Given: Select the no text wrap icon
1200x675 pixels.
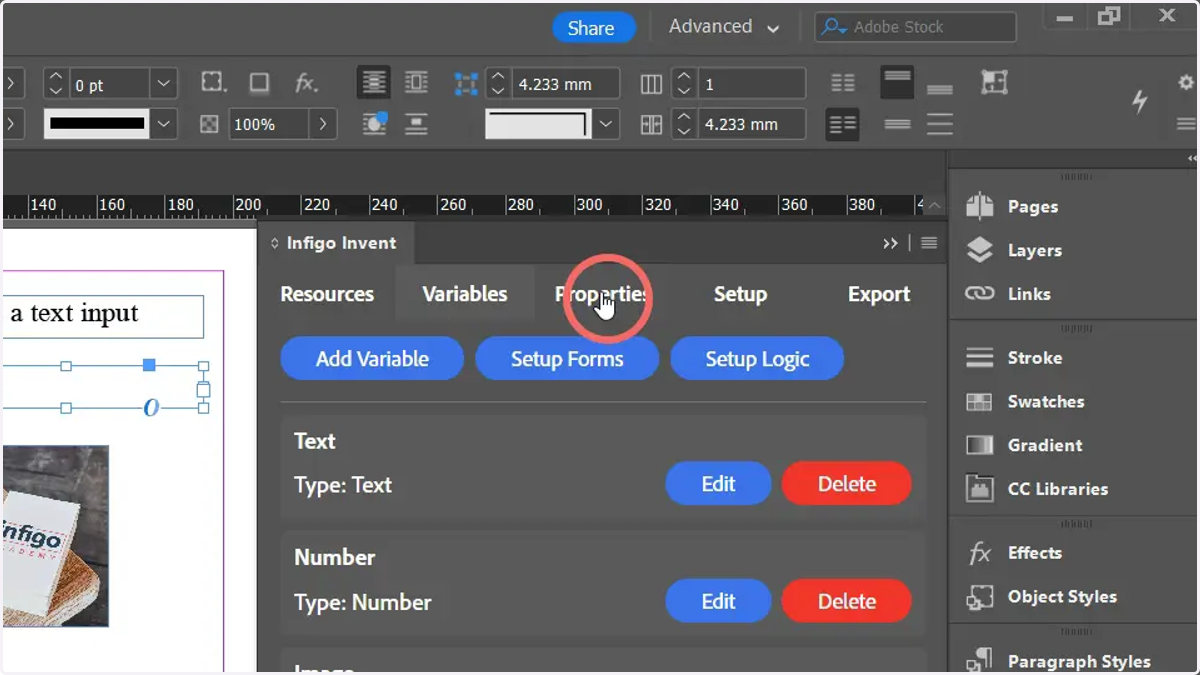Looking at the screenshot, I should [x=374, y=83].
